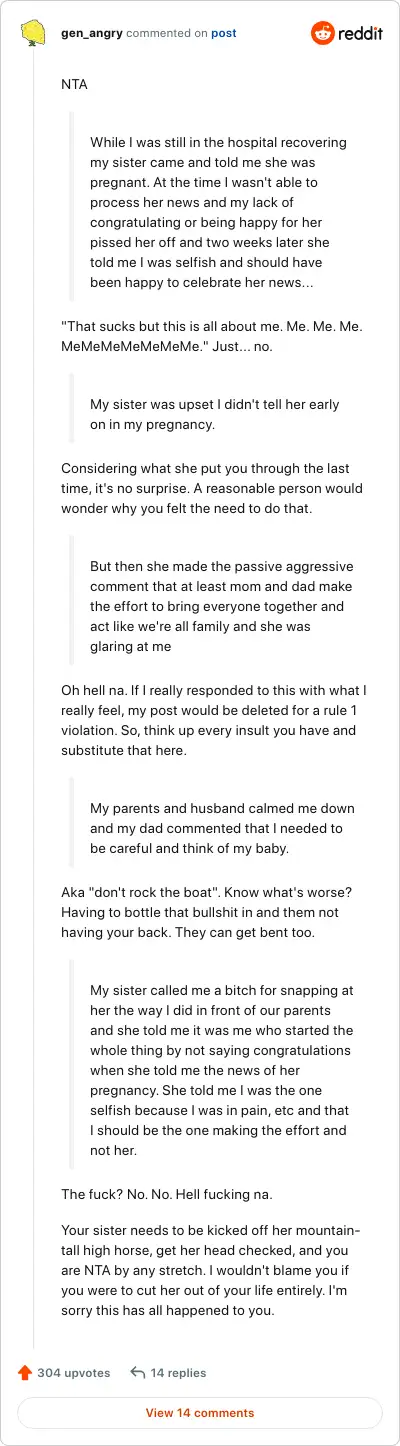Click the gen_angry user avatar
This screenshot has width=400, height=1446.
click(x=34, y=34)
